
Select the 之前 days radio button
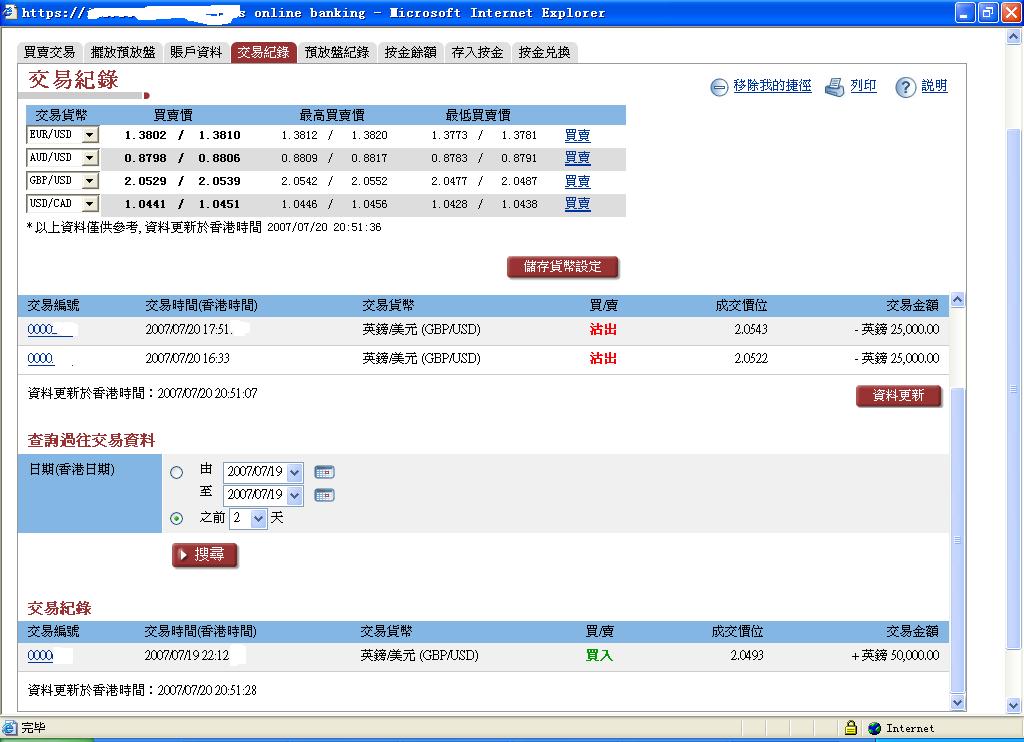176,518
